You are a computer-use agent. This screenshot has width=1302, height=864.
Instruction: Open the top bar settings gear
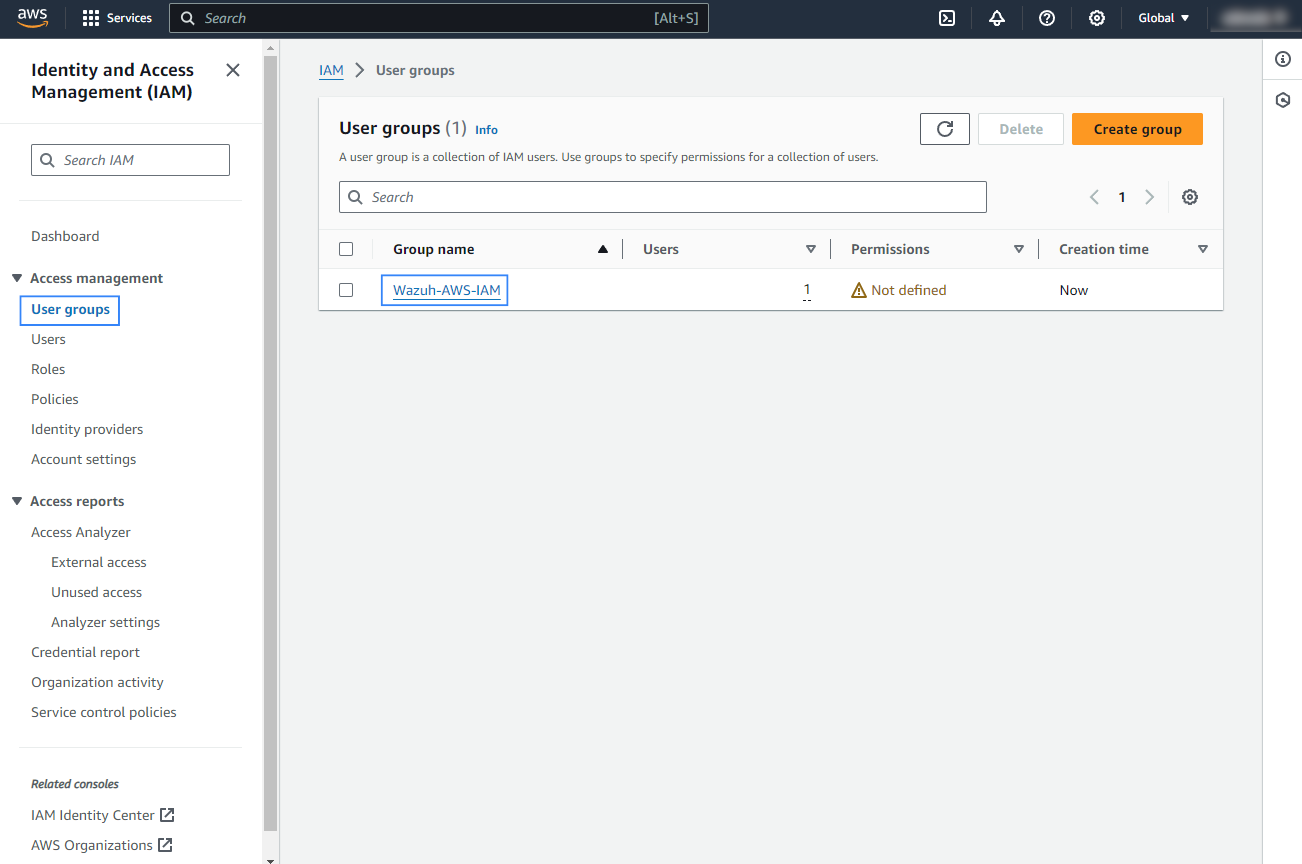(x=1096, y=18)
